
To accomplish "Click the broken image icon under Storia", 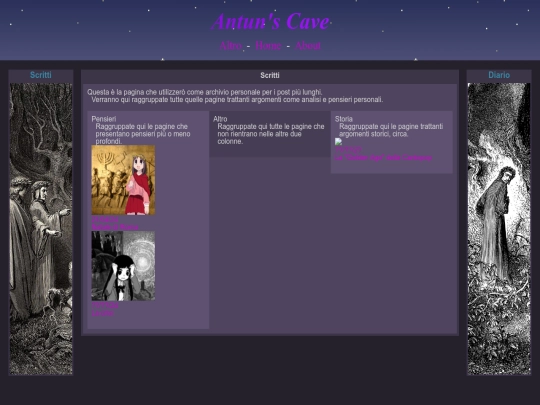I will (339, 142).
